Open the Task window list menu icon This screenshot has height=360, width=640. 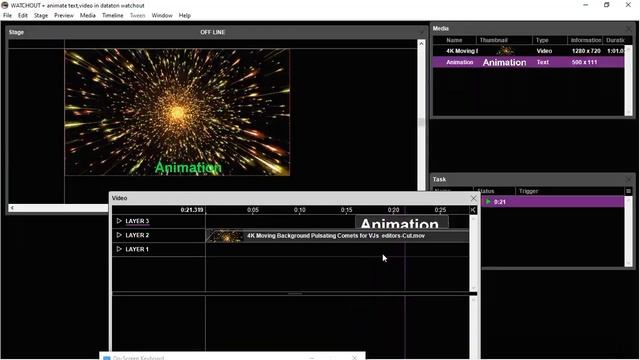[x=628, y=191]
